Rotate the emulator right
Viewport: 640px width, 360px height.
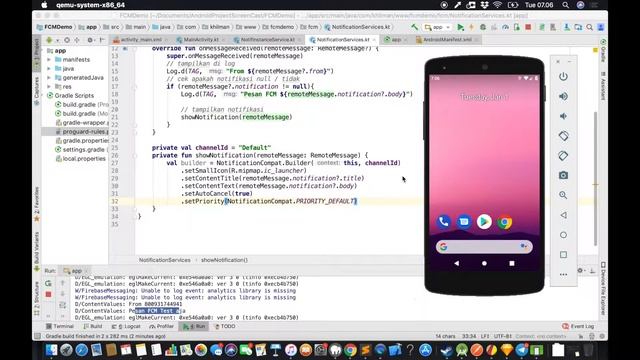[563, 156]
